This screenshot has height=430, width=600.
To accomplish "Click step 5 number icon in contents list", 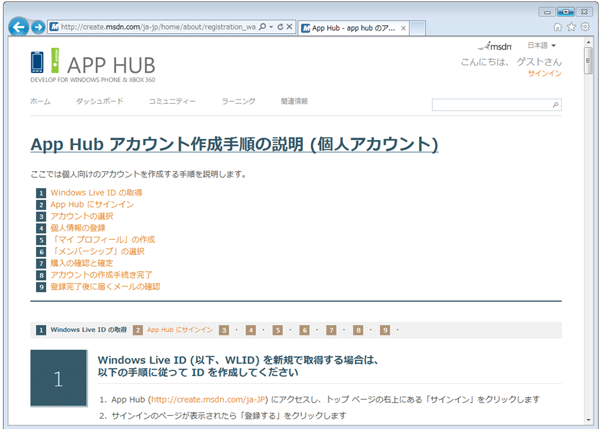I will 41,240.
